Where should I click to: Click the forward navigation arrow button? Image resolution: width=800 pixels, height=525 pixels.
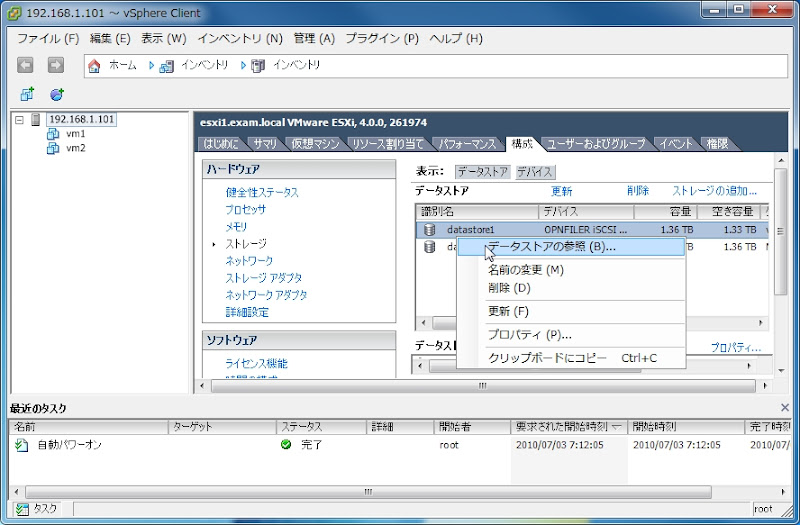click(56, 65)
